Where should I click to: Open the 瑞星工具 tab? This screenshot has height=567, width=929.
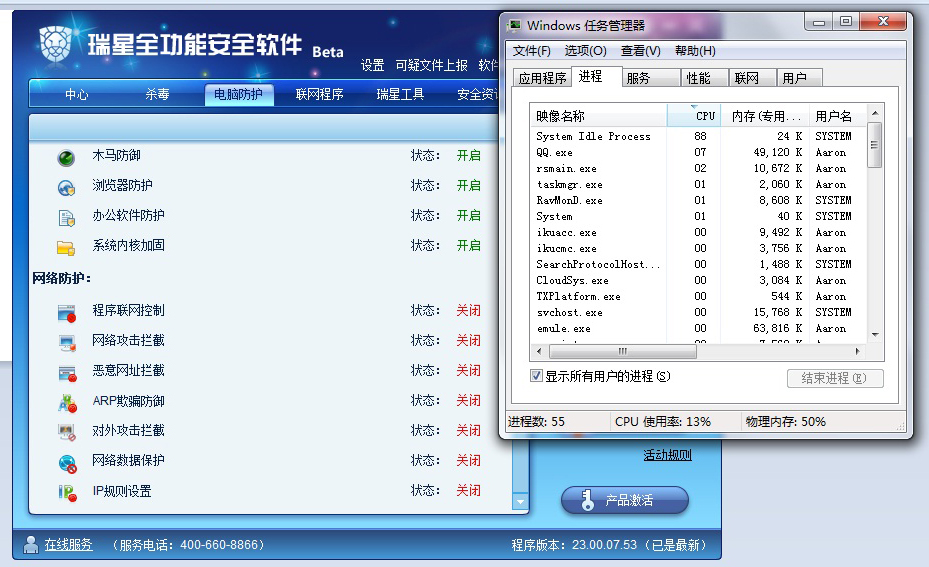point(401,94)
